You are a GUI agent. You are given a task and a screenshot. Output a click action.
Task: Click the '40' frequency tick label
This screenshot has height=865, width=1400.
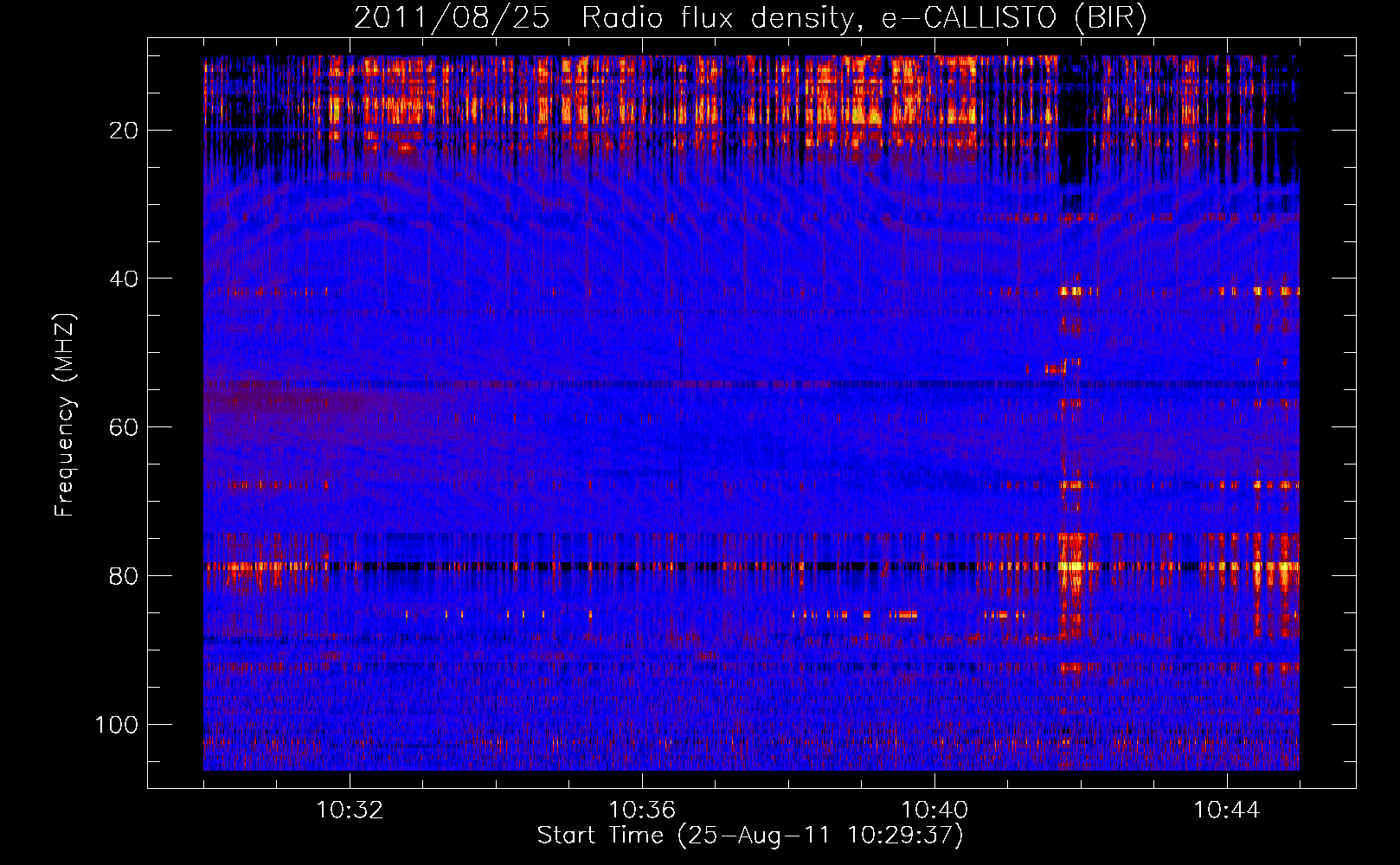pos(125,279)
